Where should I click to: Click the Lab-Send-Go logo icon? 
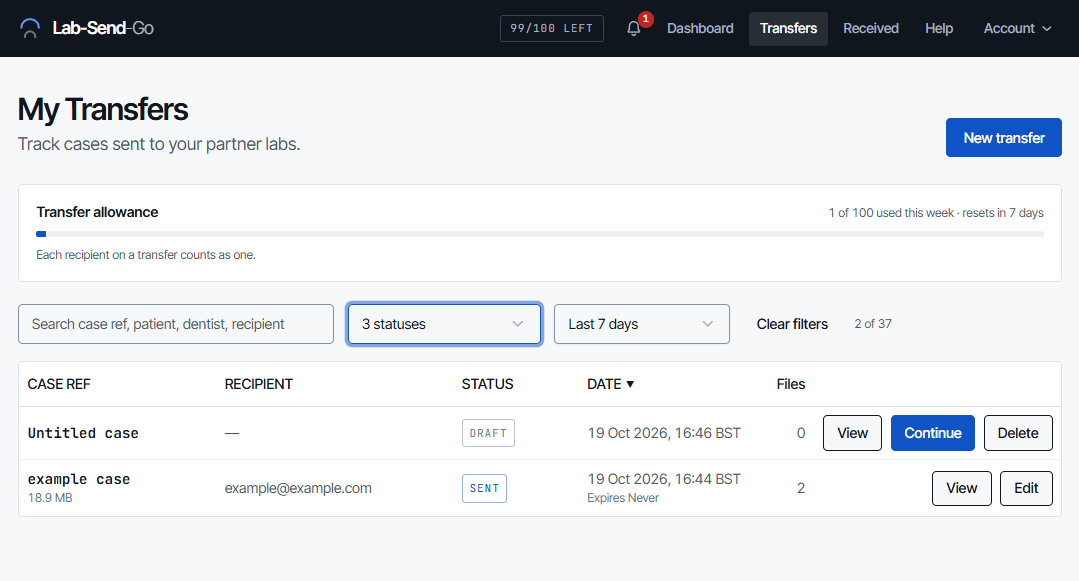click(30, 28)
